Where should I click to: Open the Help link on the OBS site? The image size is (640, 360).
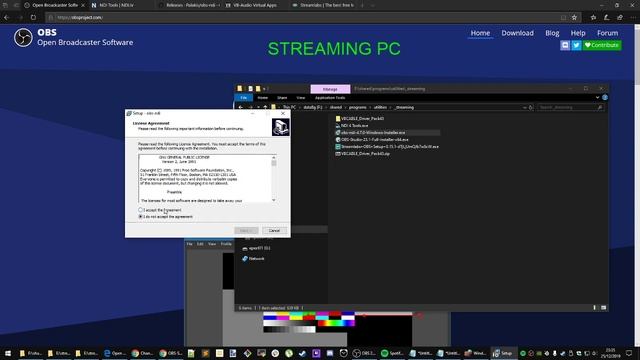tap(578, 33)
